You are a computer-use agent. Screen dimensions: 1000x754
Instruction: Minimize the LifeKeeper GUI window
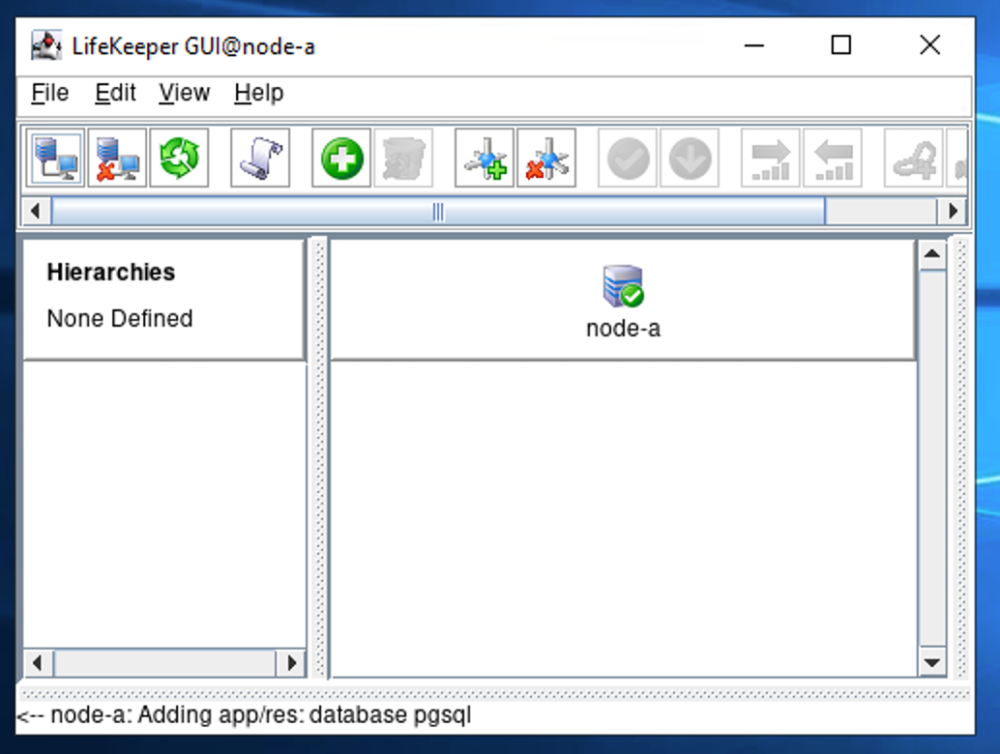click(x=754, y=45)
